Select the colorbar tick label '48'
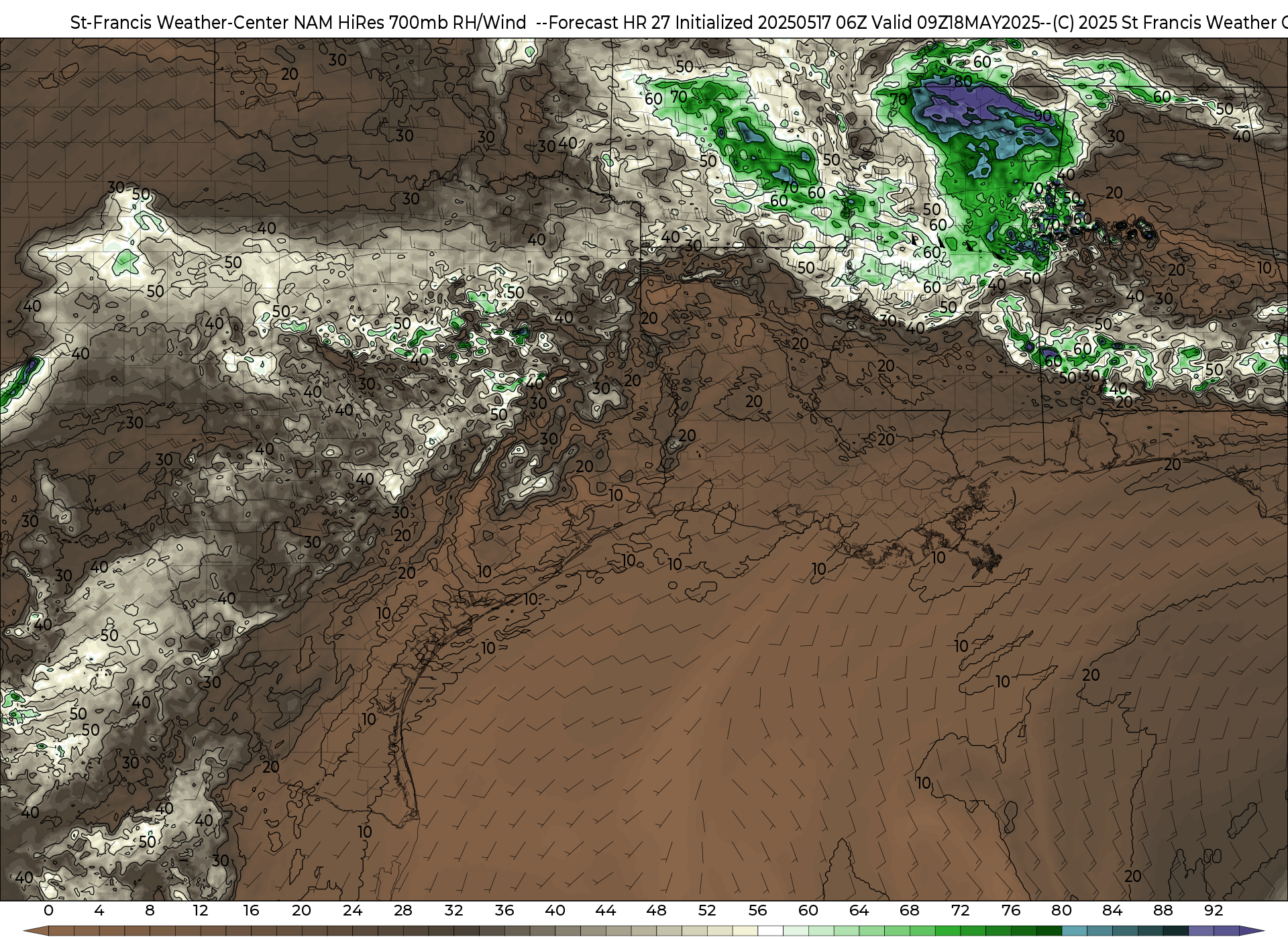Image resolution: width=1288 pixels, height=939 pixels. click(x=656, y=910)
